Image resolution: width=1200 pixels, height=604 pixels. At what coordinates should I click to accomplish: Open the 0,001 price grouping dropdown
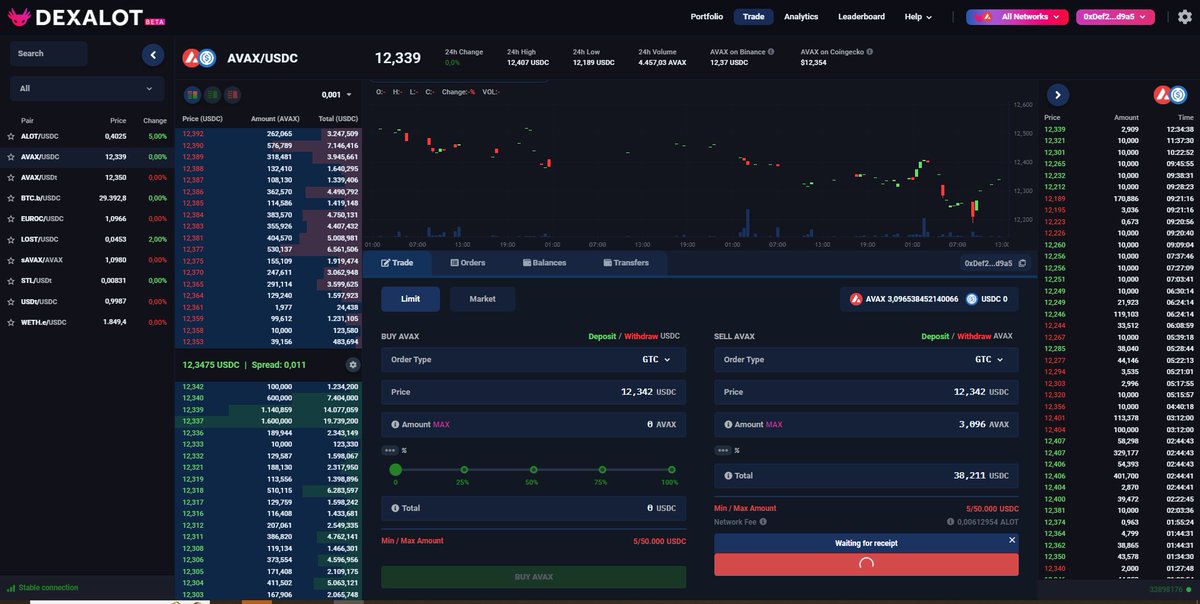337,95
